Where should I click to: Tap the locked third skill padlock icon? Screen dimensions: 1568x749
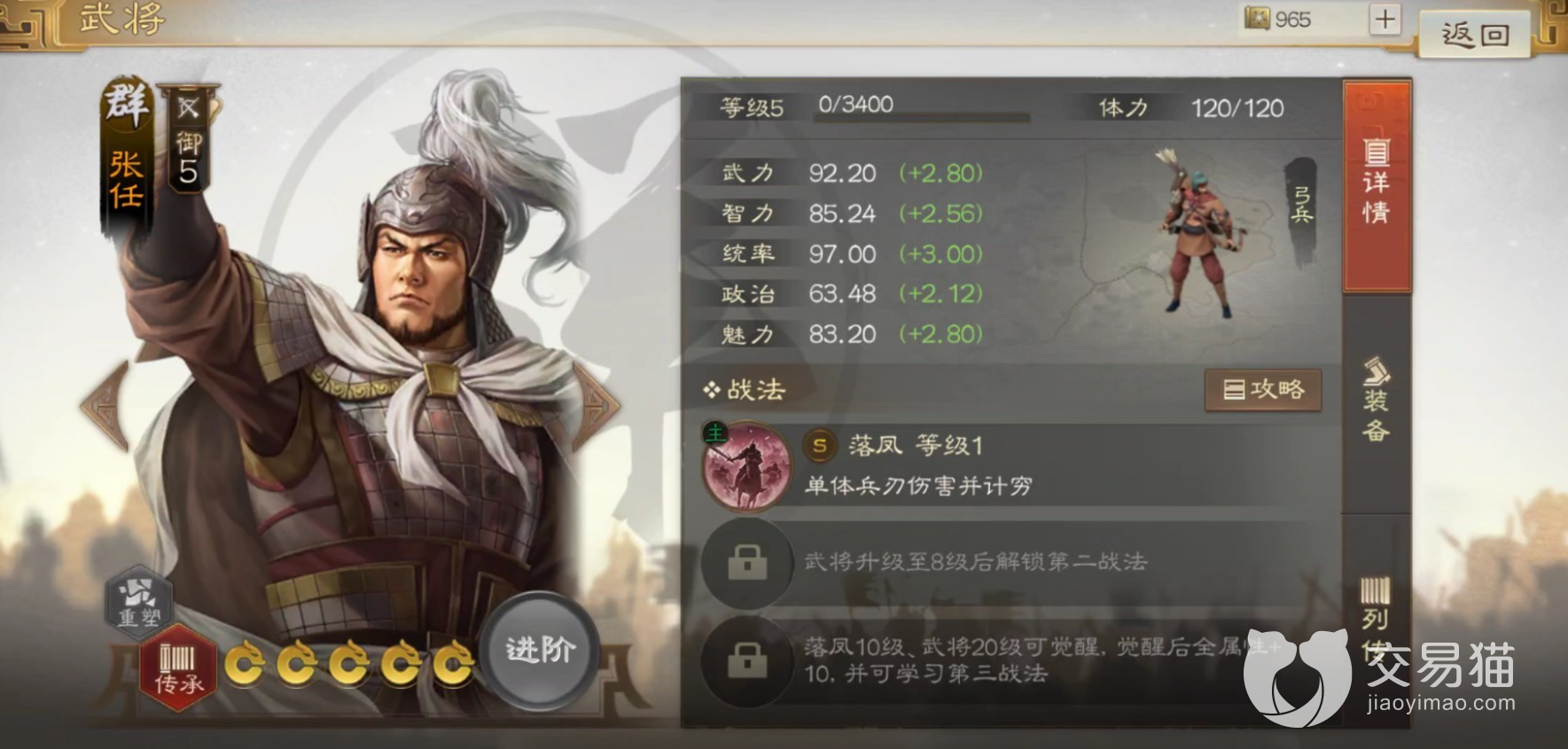coord(746,660)
